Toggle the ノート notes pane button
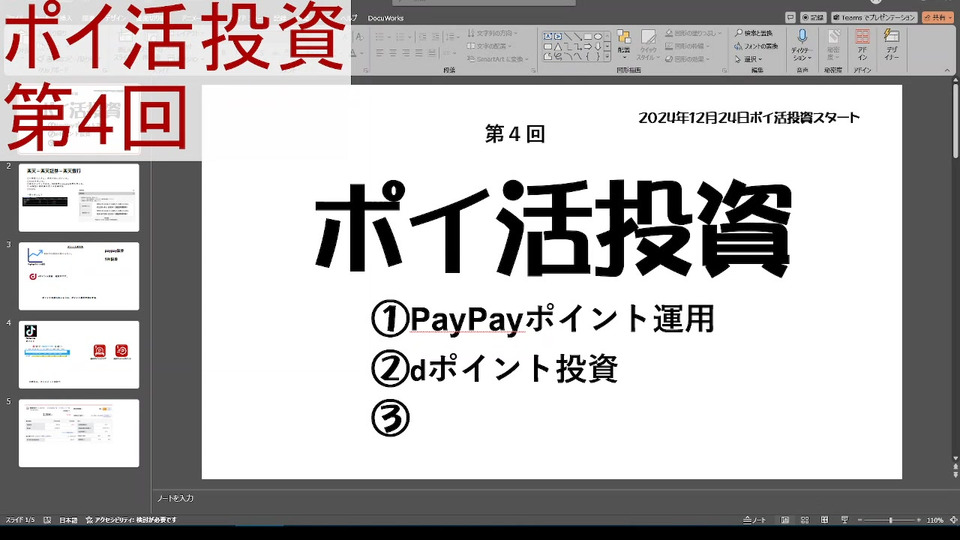This screenshot has height=540, width=960. point(754,520)
